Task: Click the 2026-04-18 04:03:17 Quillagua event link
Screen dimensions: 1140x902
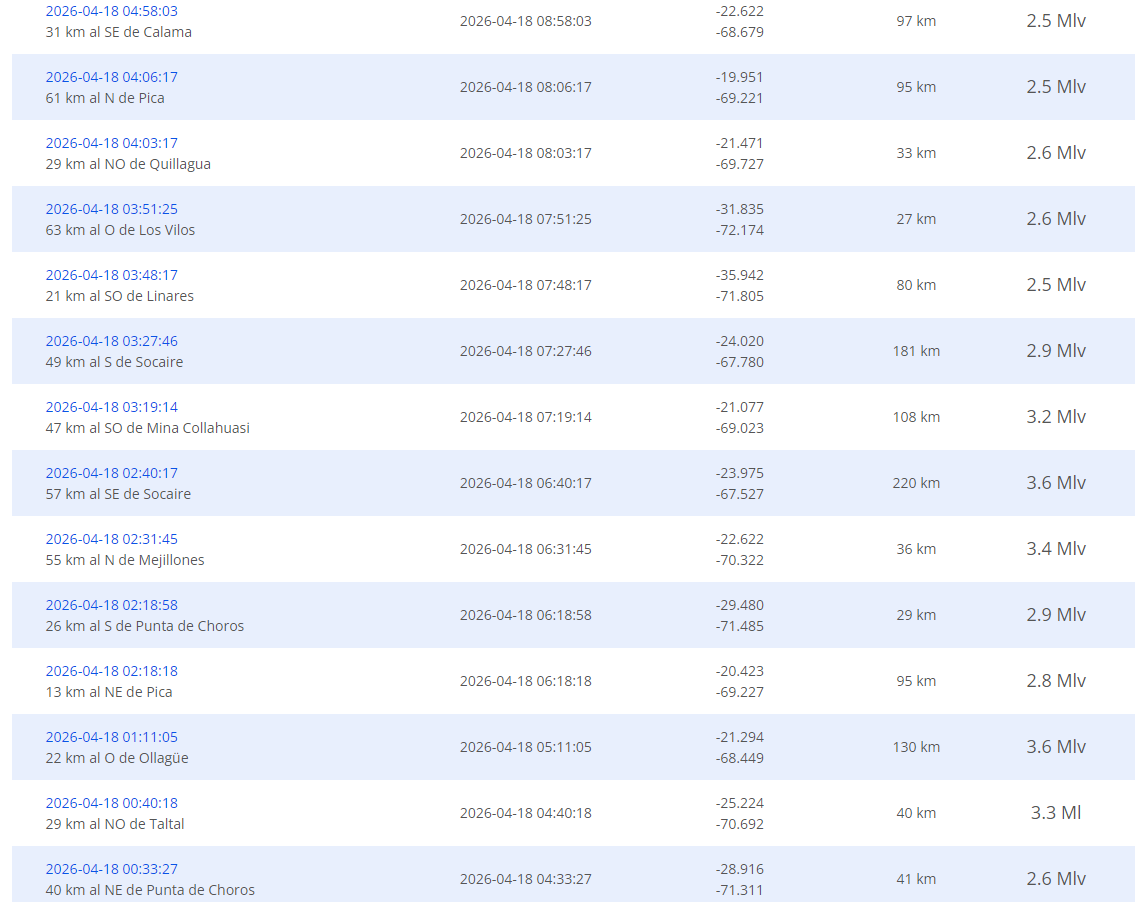Action: [111, 143]
